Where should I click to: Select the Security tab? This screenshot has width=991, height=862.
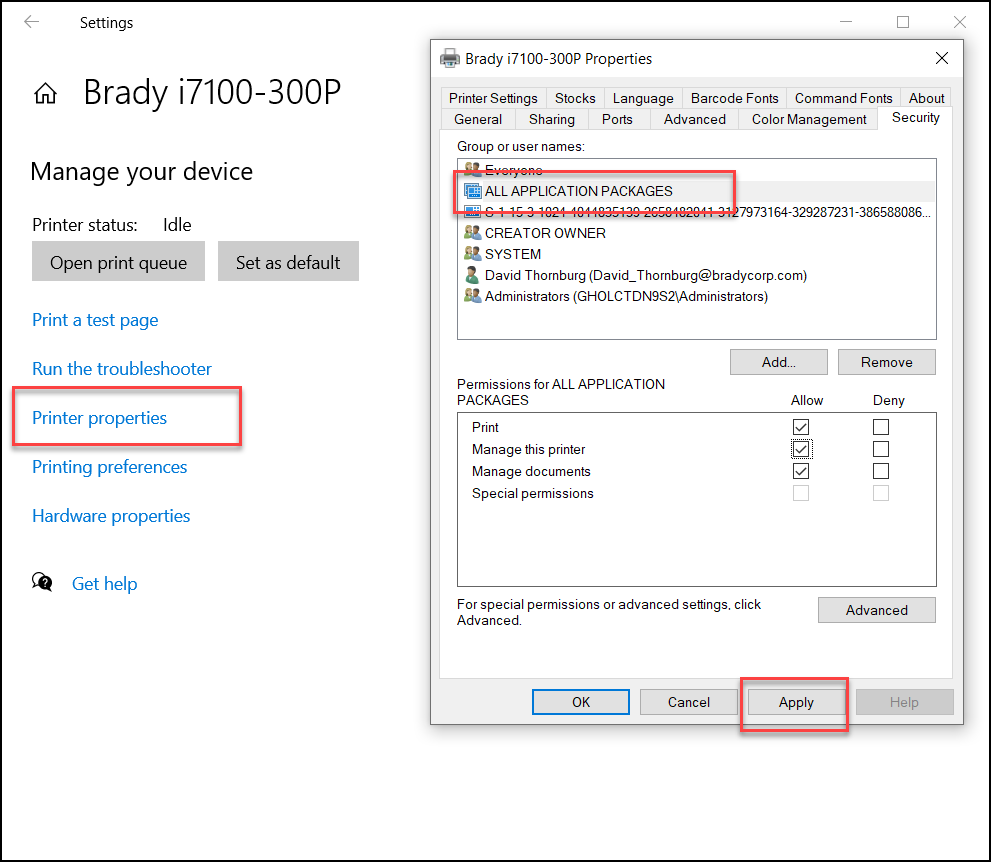[915, 118]
